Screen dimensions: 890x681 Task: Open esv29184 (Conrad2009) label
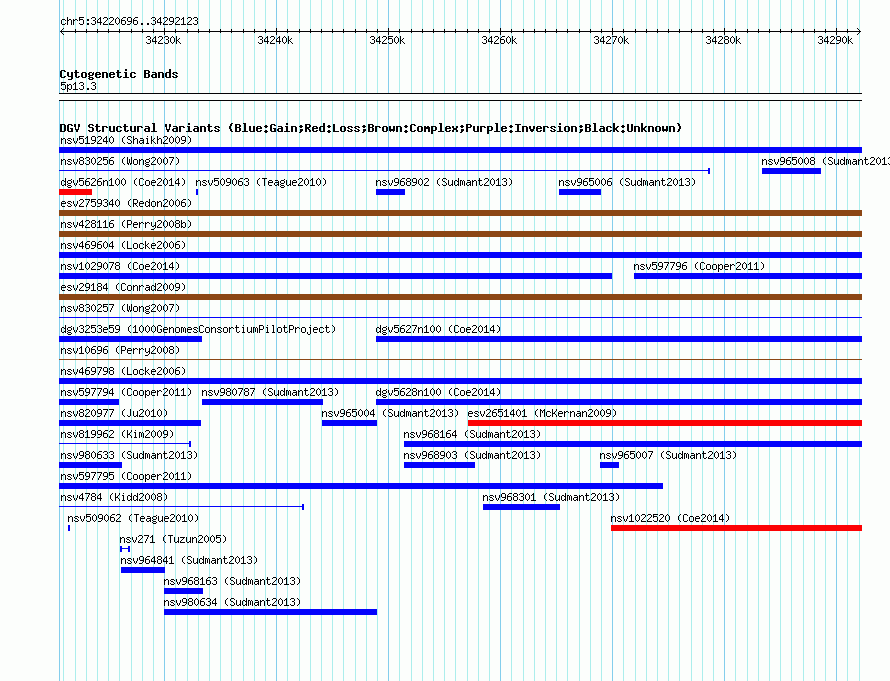(x=123, y=287)
